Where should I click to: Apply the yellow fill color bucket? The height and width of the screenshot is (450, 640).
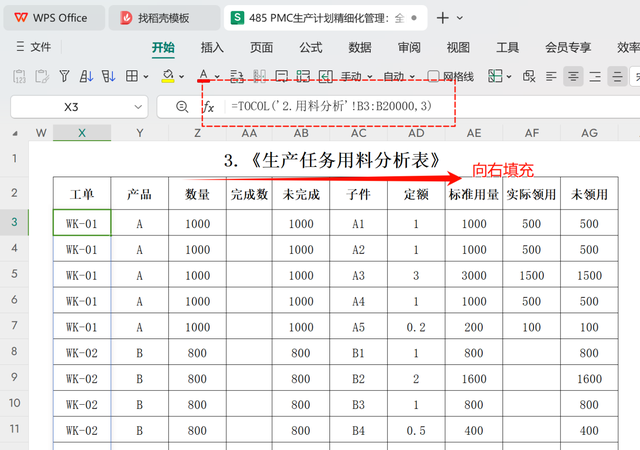tap(168, 76)
